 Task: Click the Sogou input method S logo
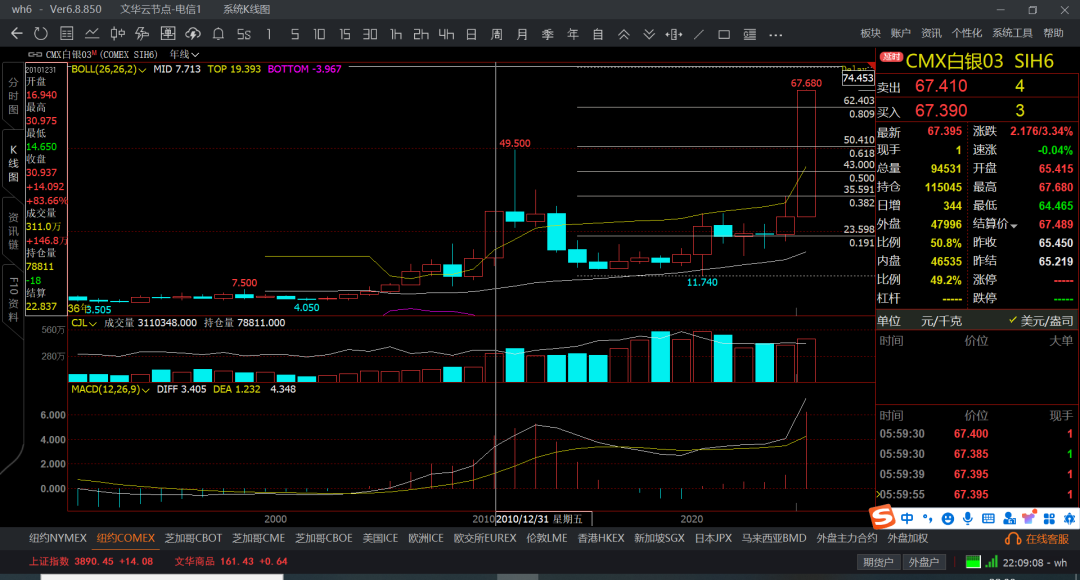tap(882, 517)
